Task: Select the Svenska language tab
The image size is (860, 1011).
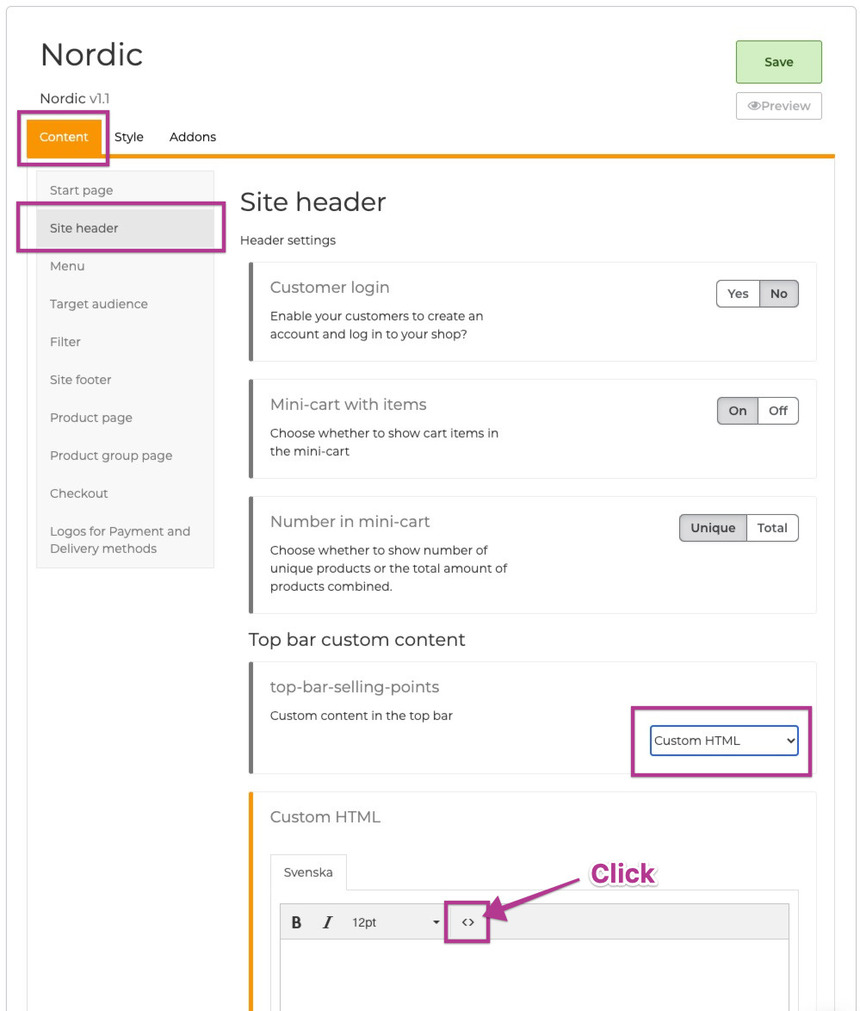Action: click(x=308, y=872)
